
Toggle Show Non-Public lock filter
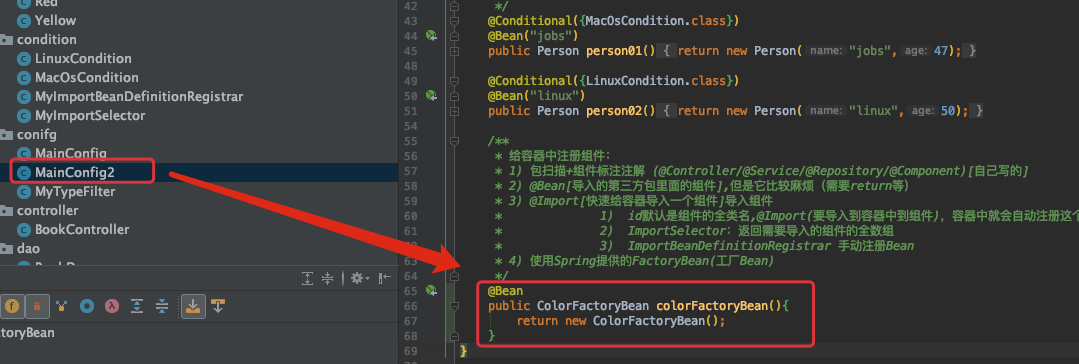tap(37, 306)
